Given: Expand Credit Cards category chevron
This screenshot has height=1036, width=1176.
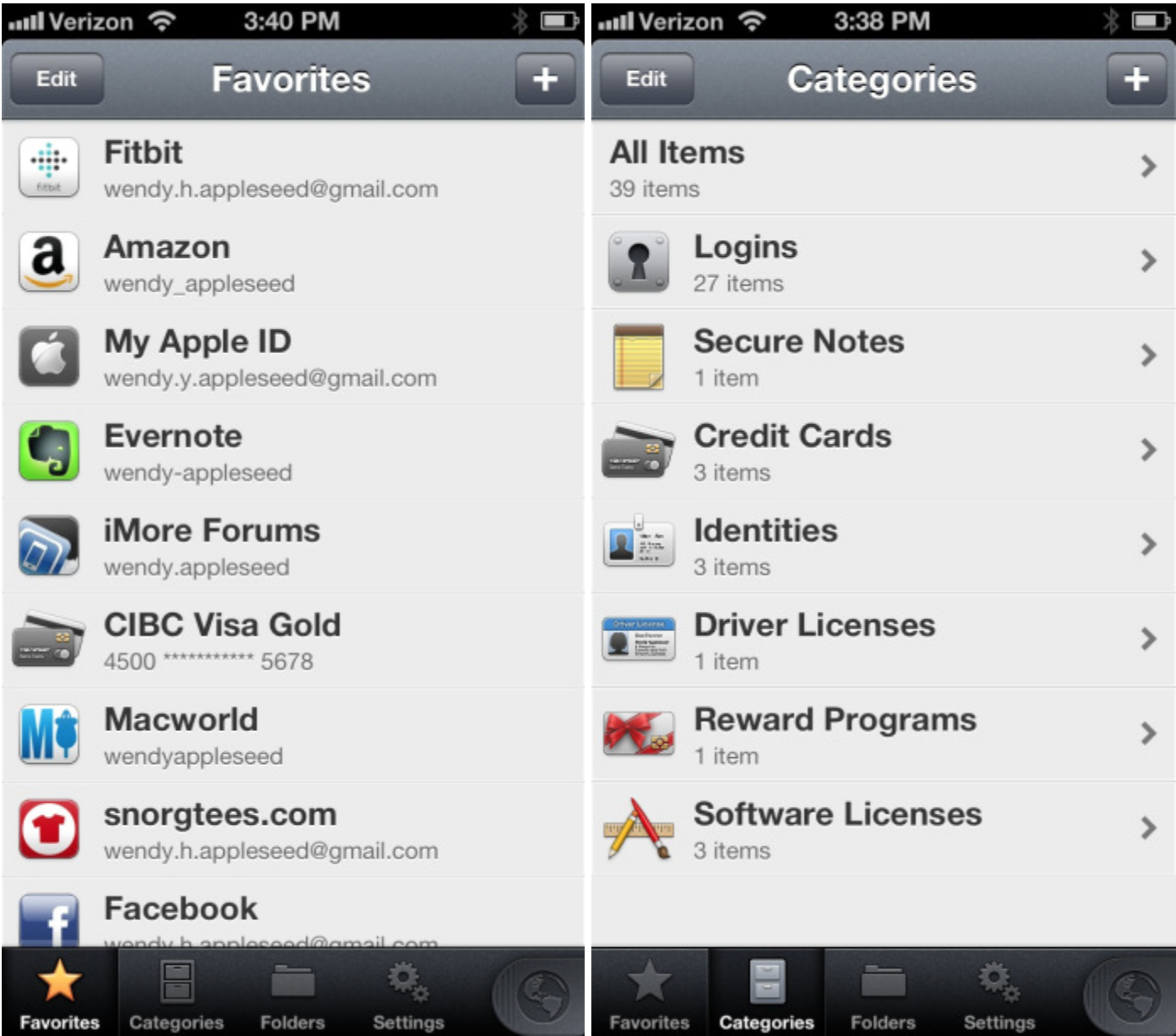Looking at the screenshot, I should click(x=1148, y=450).
